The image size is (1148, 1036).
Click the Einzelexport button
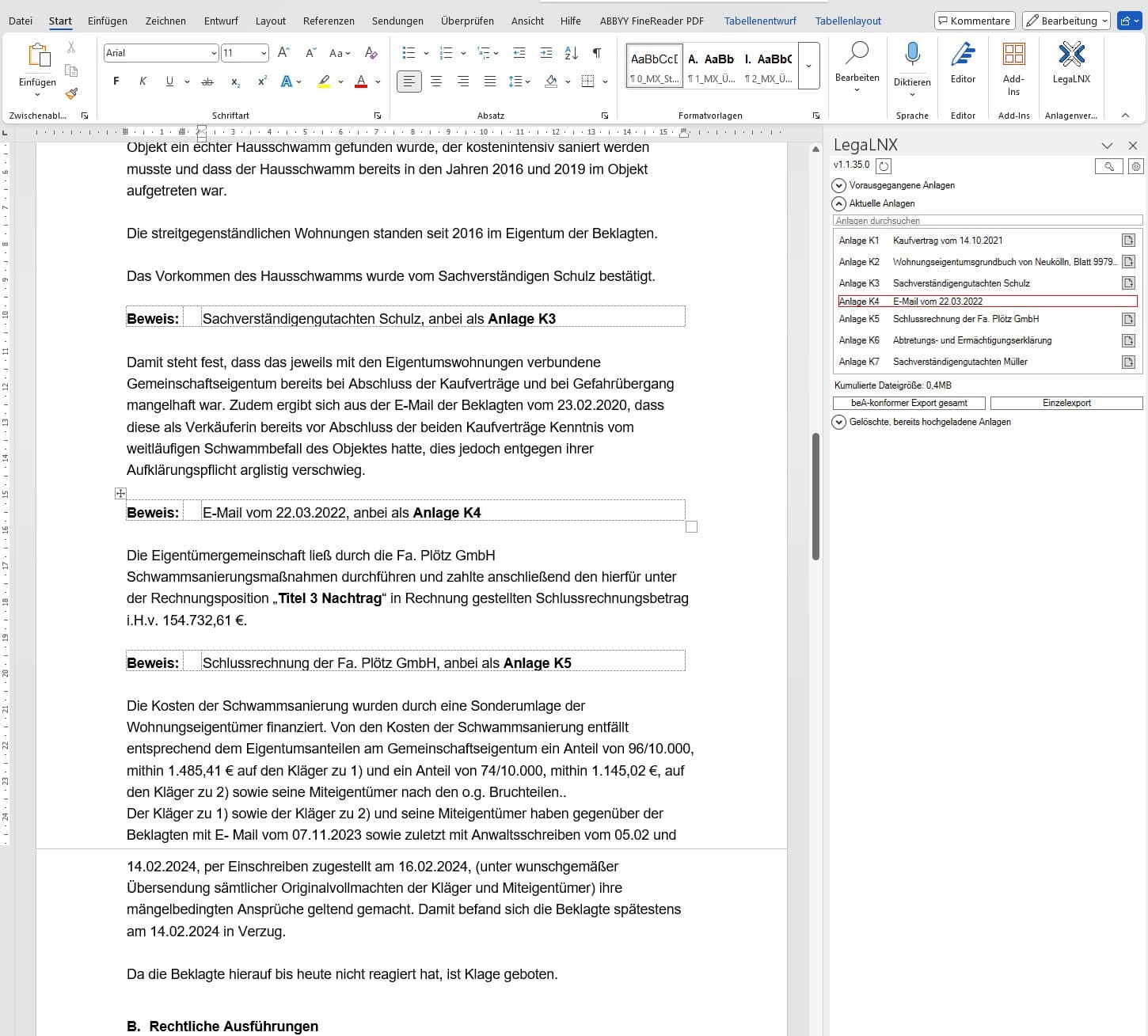1066,403
